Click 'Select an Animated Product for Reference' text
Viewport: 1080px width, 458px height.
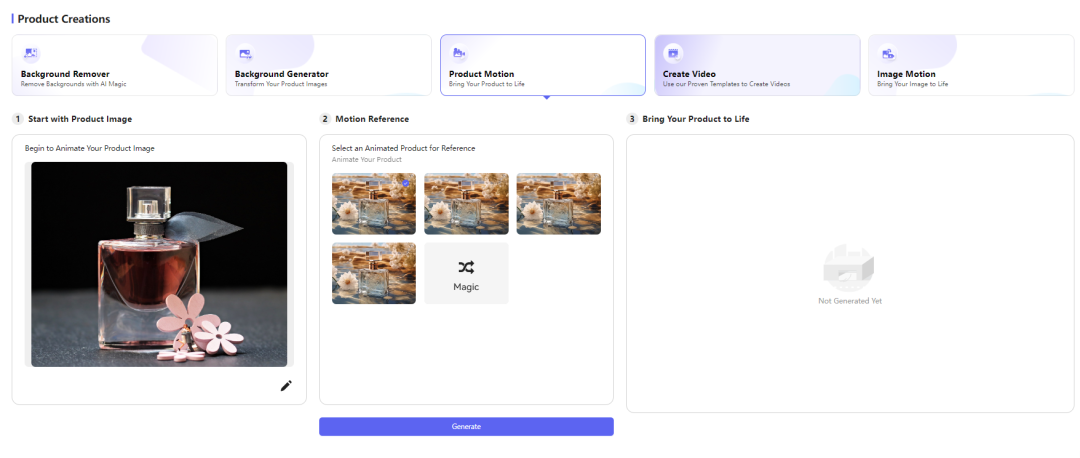404,148
